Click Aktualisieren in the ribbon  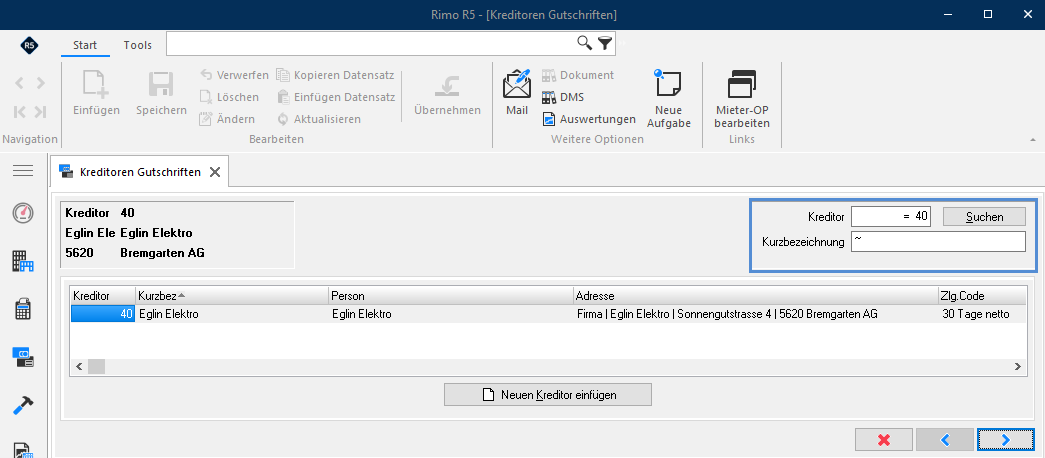[319, 119]
